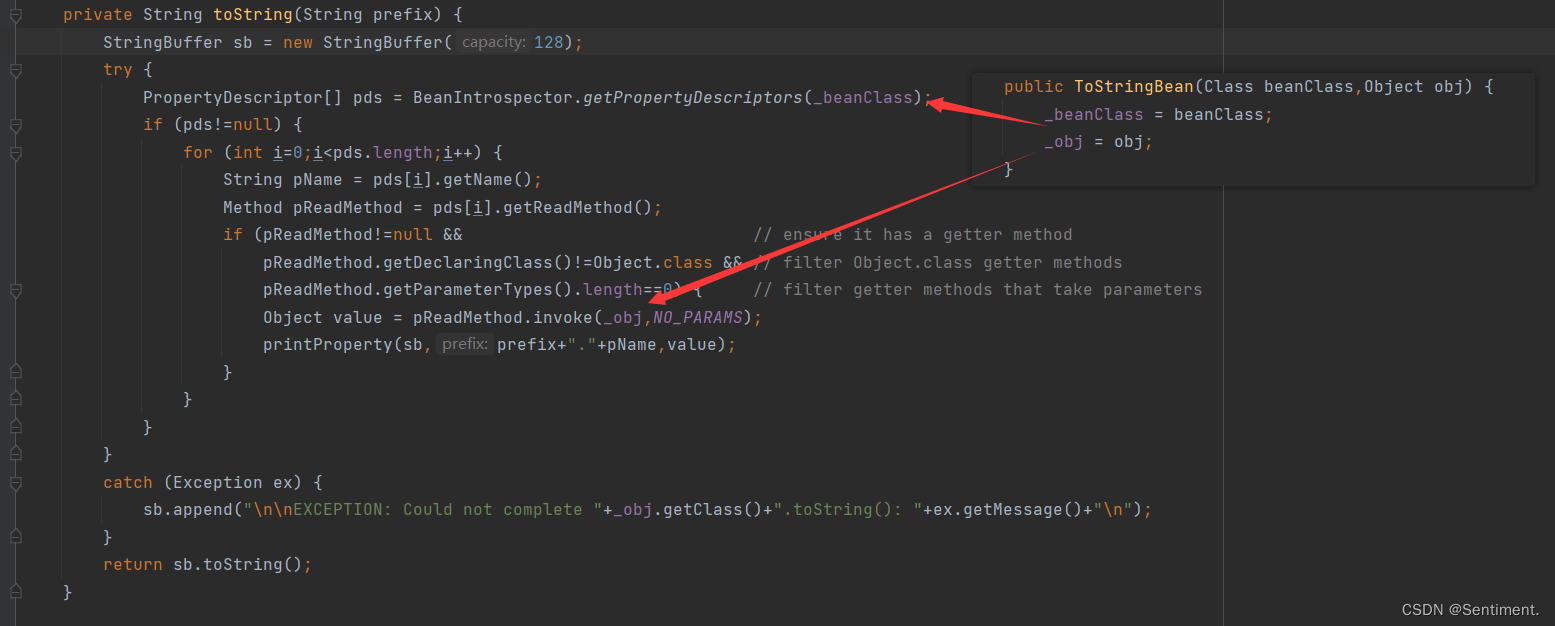Click 'printProperty' method call
This screenshot has width=1555, height=626.
(328, 344)
